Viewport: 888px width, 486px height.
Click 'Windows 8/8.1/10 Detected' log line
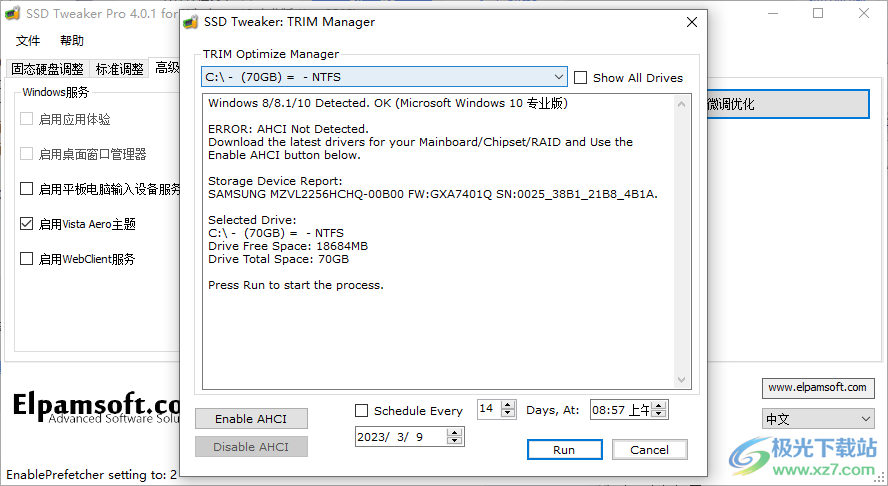[x=388, y=103]
